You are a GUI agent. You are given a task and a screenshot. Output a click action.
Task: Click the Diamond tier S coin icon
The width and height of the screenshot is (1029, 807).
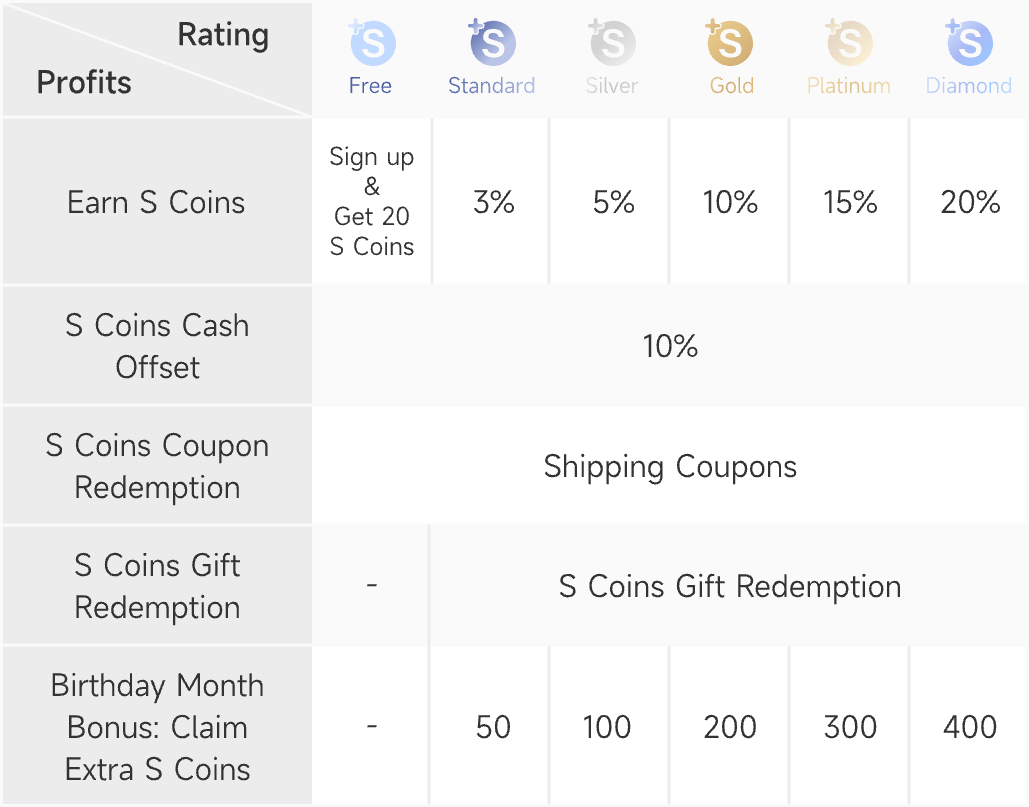coord(969,43)
